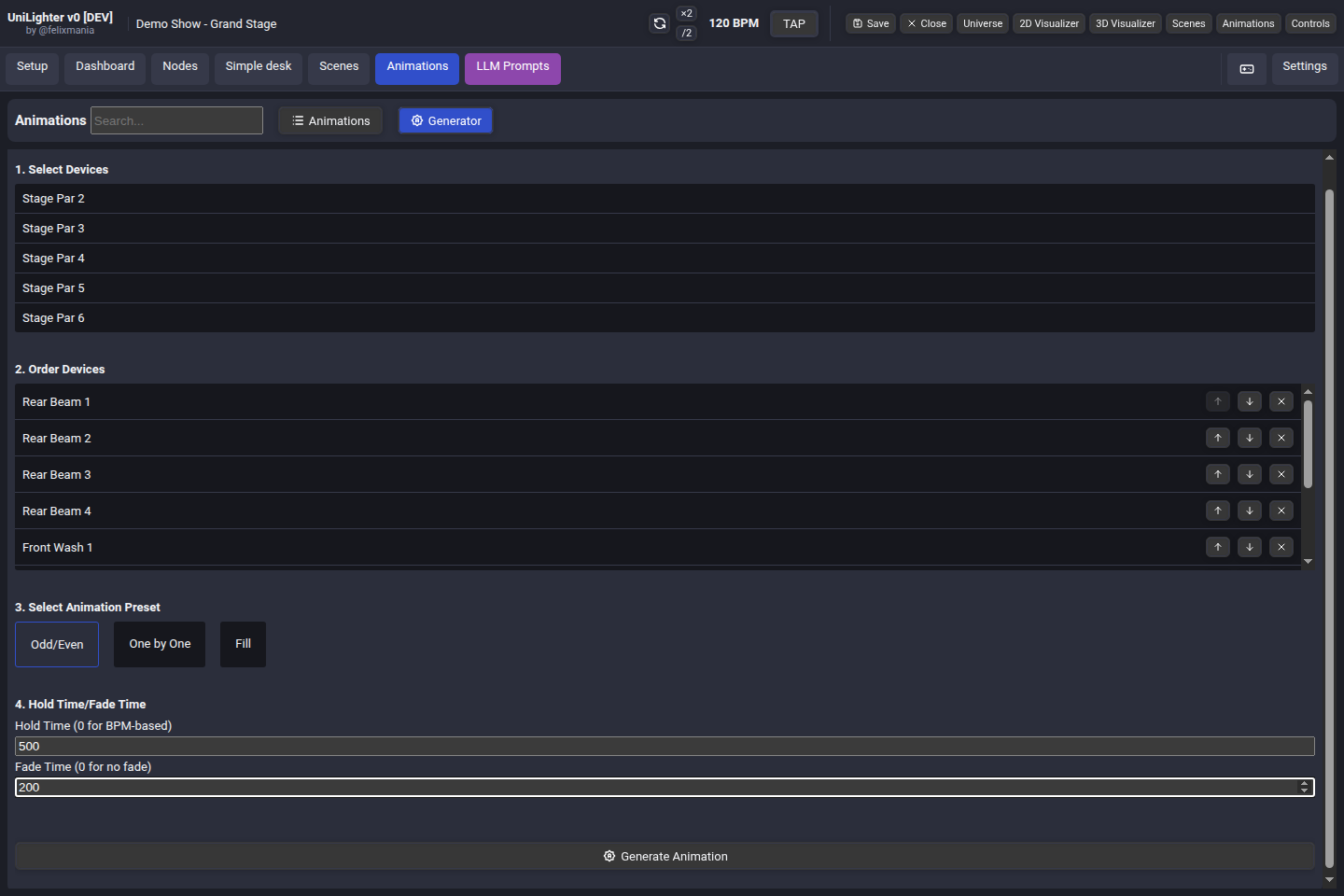Open the 3D Visualizer
1344x896 pixels.
[1126, 23]
